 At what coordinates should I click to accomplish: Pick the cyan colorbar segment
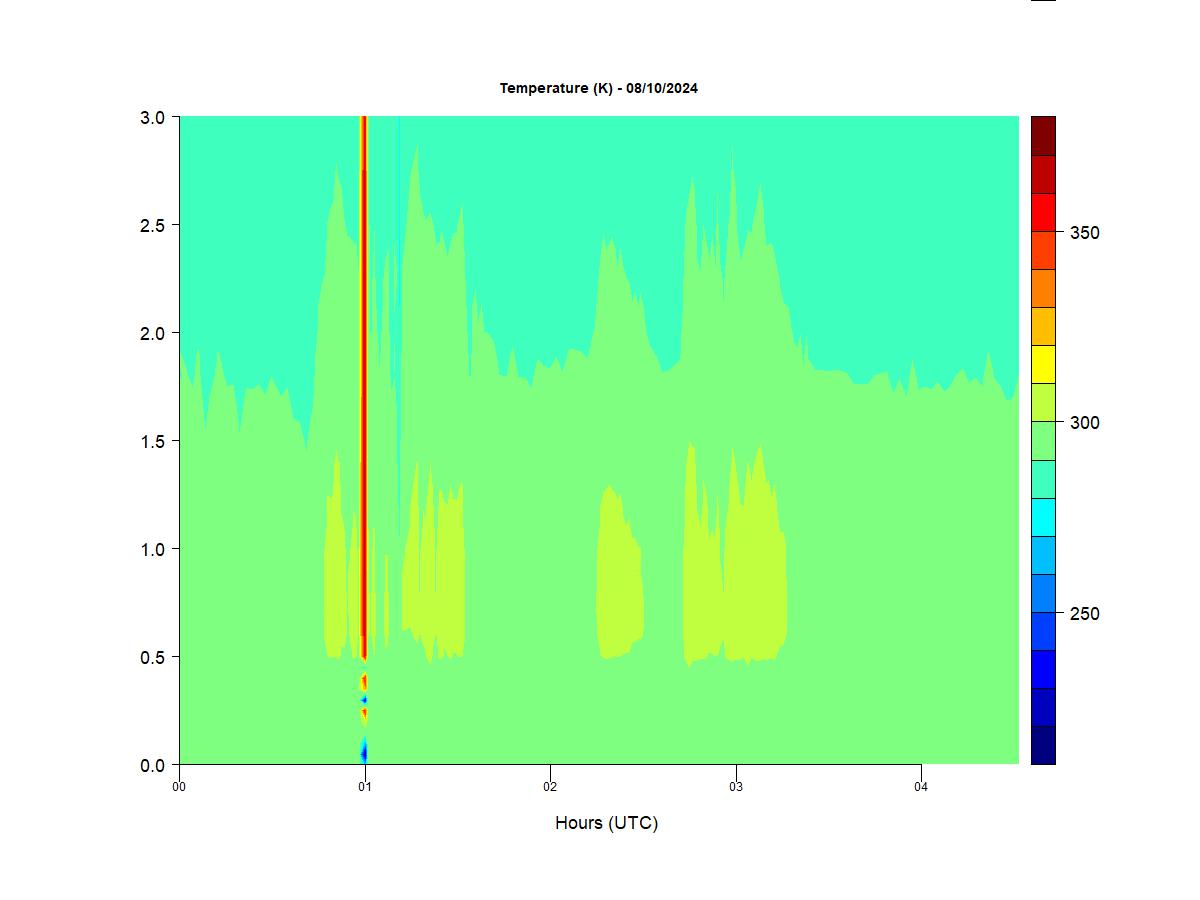[x=1043, y=517]
